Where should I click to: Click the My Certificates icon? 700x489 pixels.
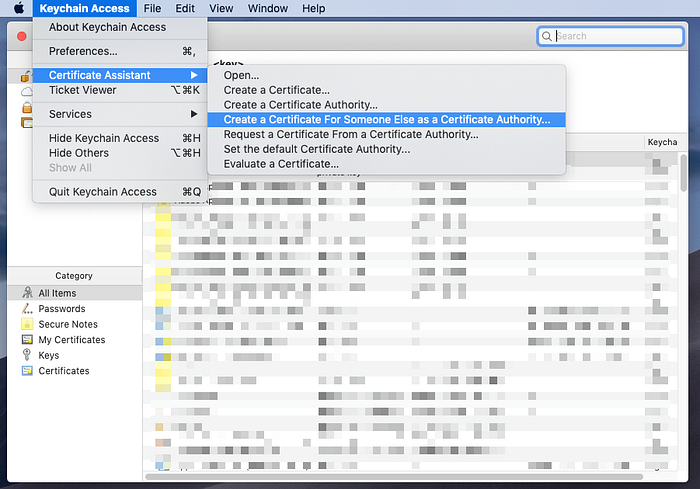pos(27,339)
